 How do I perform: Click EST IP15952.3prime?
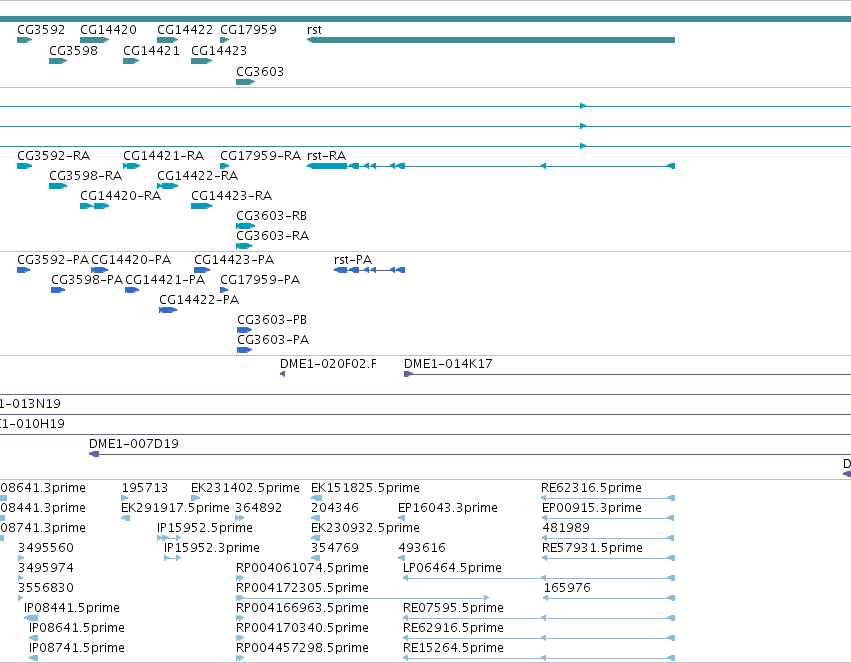pos(212,549)
